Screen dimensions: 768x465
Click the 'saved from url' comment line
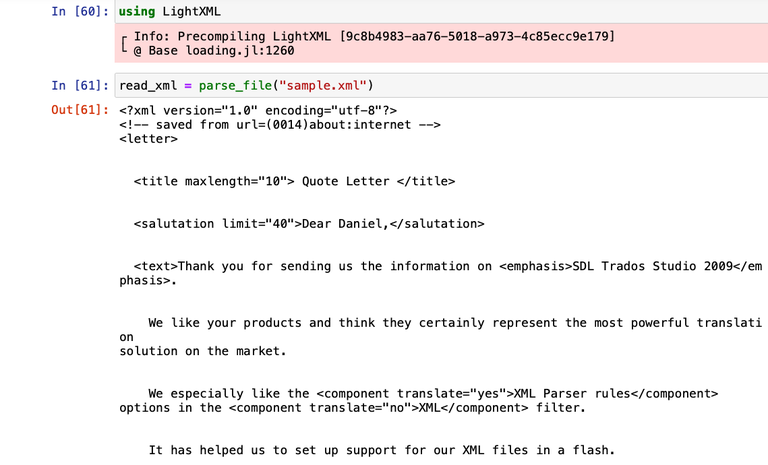(x=280, y=125)
